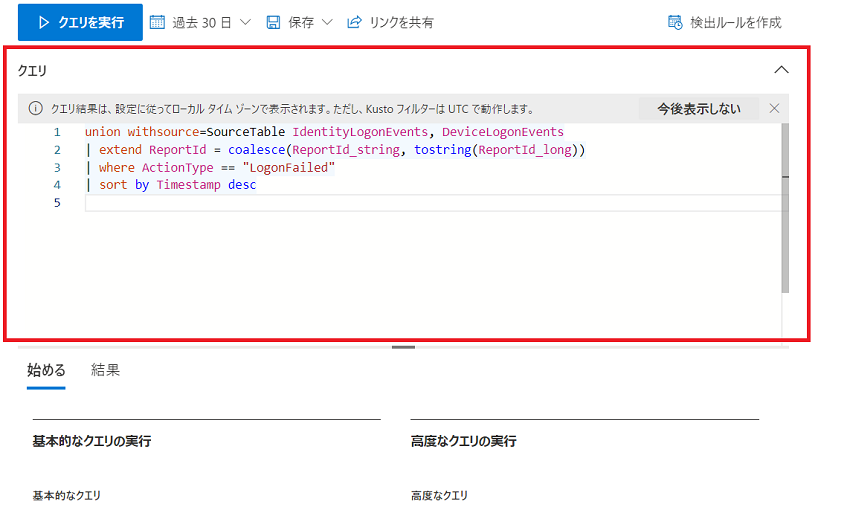
Task: Click the 高度なクエリ label
Action: pyautogui.click(x=439, y=495)
